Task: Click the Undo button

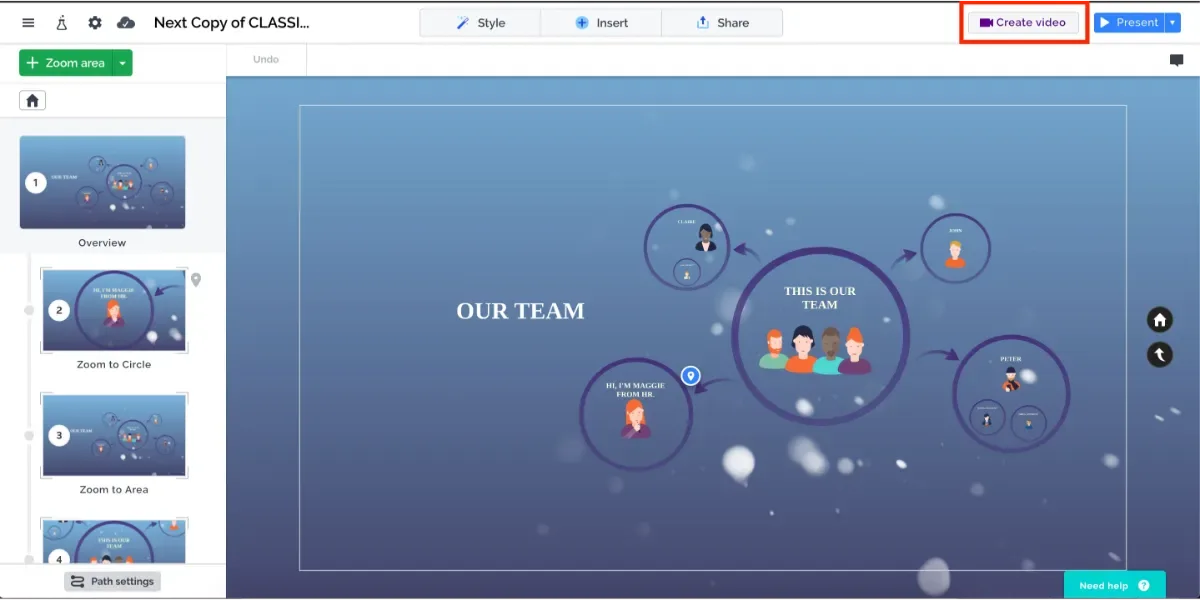Action: pos(265,59)
